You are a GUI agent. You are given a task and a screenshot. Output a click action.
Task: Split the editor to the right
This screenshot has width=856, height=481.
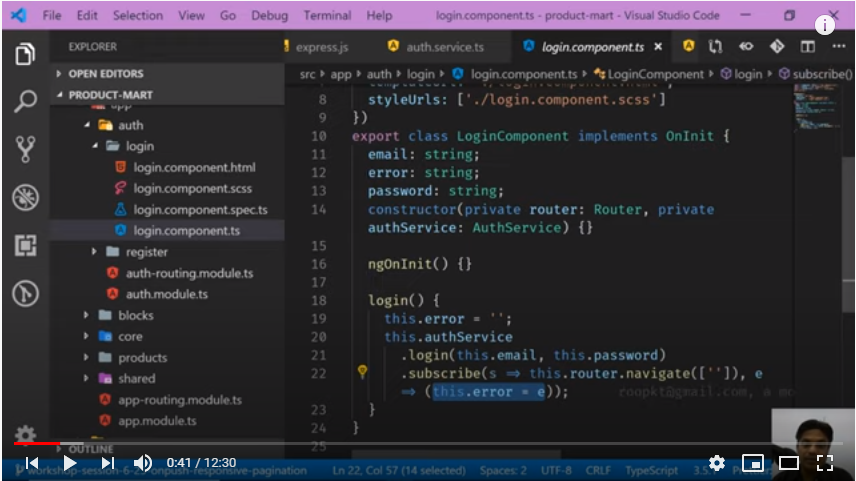807,46
